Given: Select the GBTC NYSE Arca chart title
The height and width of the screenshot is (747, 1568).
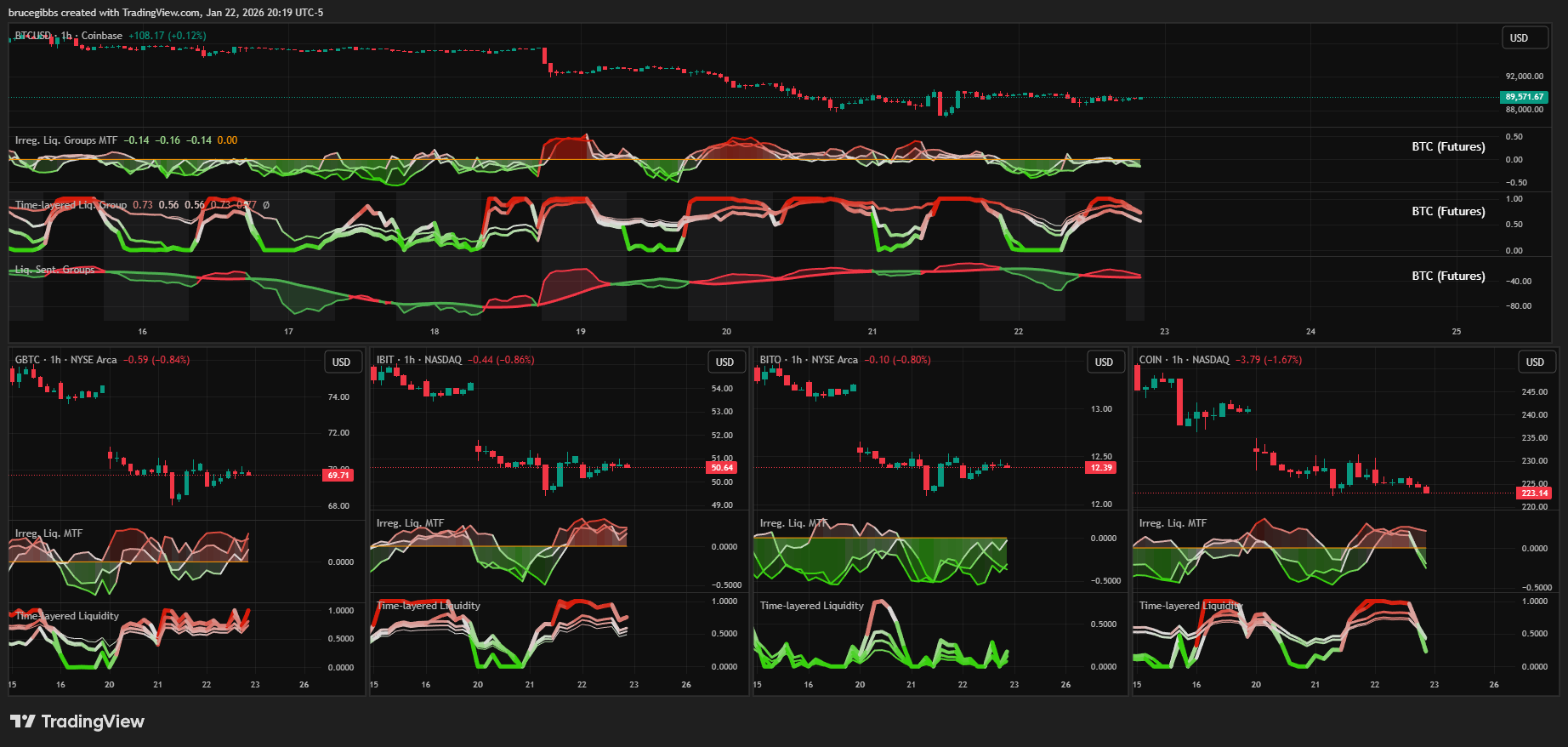Looking at the screenshot, I should tap(65, 360).
